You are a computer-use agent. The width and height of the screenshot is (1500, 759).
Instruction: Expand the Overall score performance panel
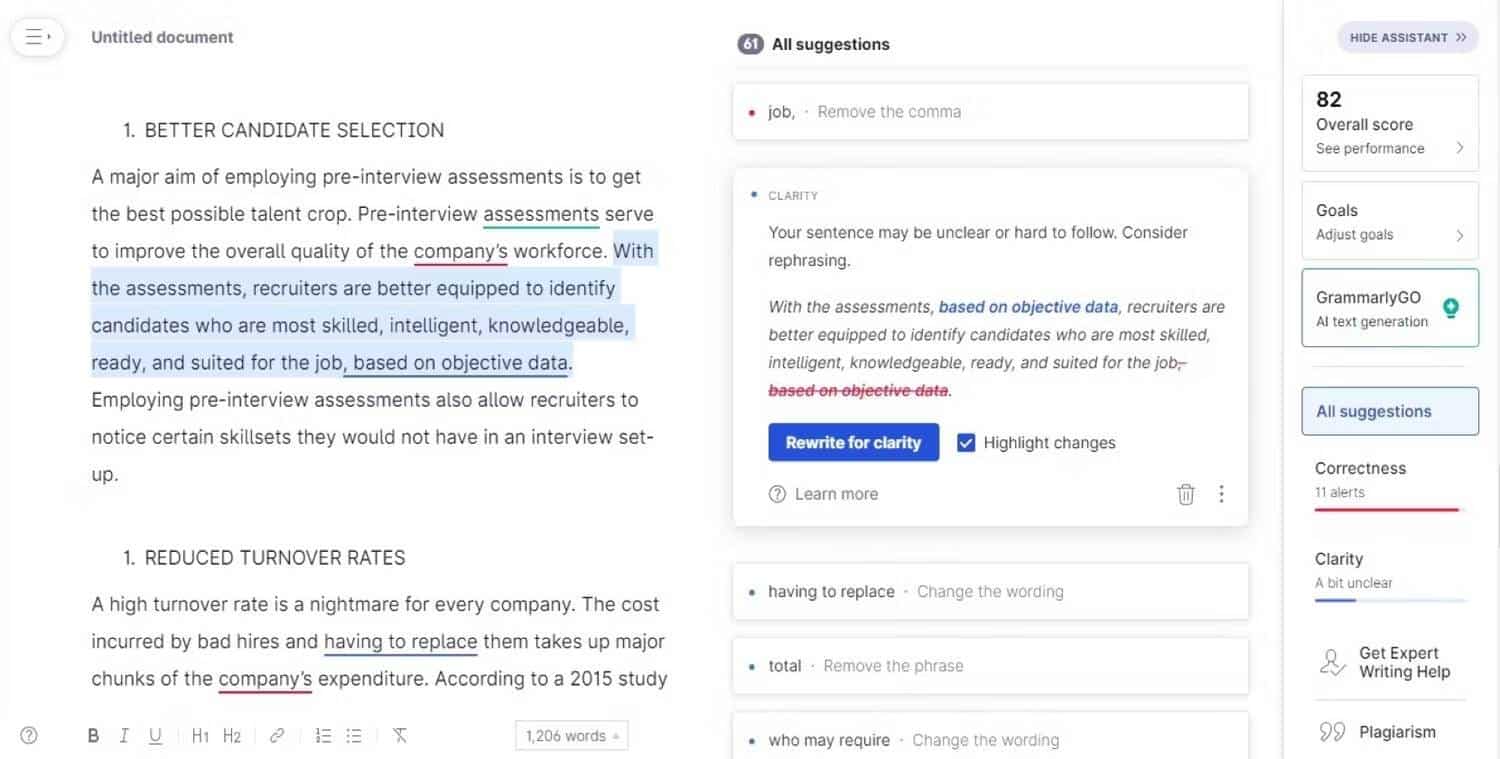click(1390, 122)
